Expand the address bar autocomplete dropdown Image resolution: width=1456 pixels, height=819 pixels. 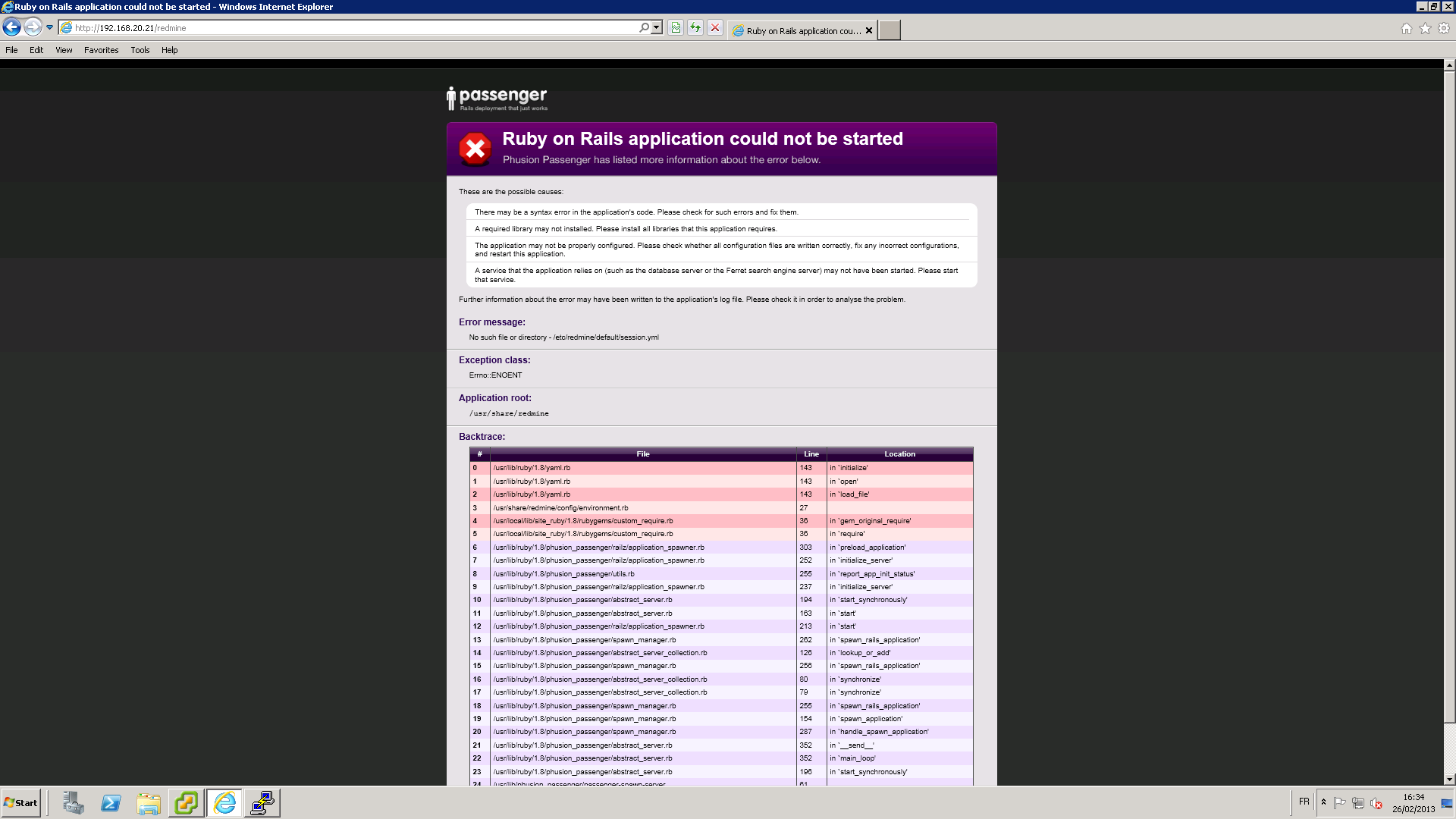click(657, 27)
